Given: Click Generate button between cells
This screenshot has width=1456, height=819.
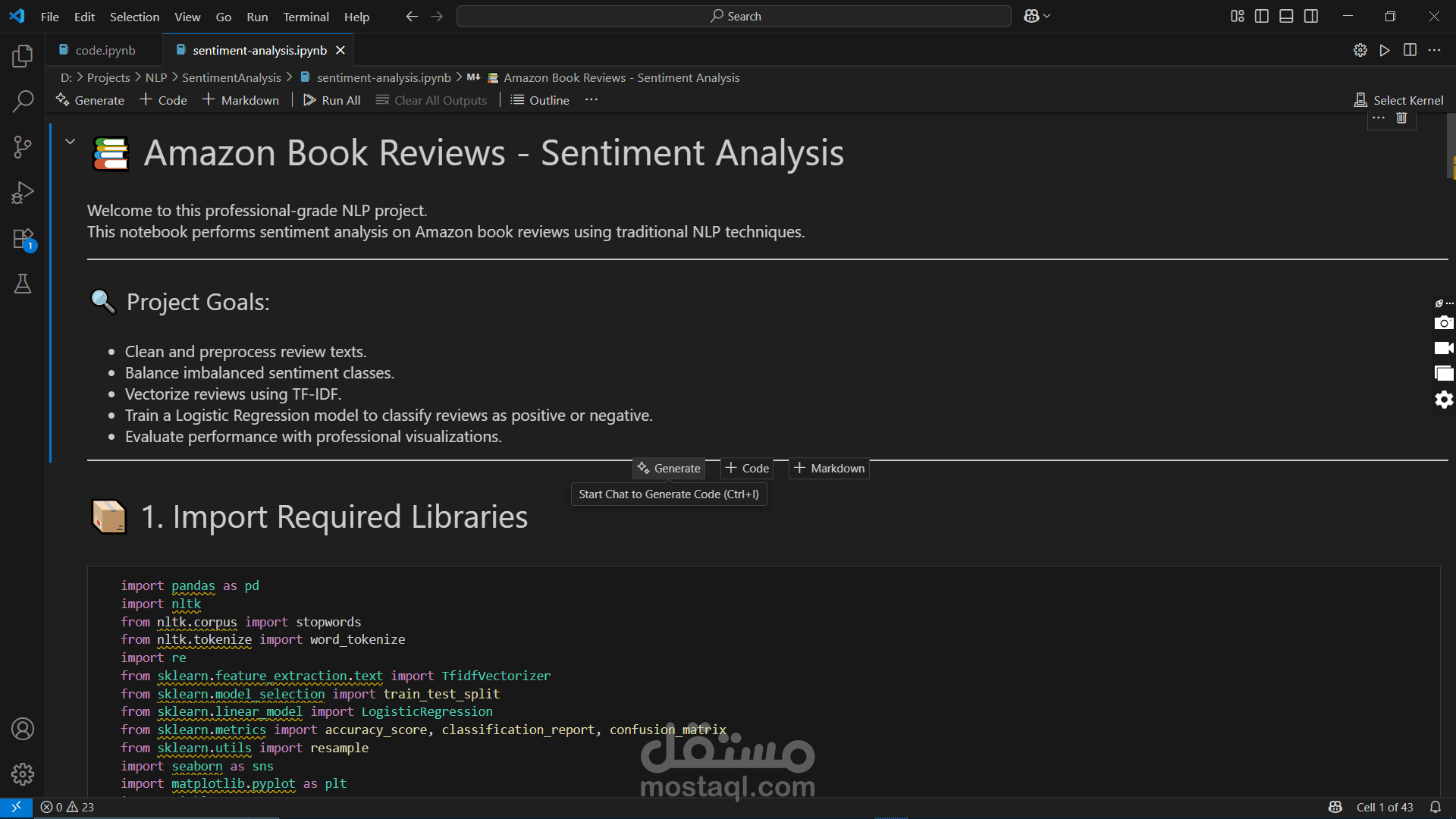Looking at the screenshot, I should click(669, 469).
